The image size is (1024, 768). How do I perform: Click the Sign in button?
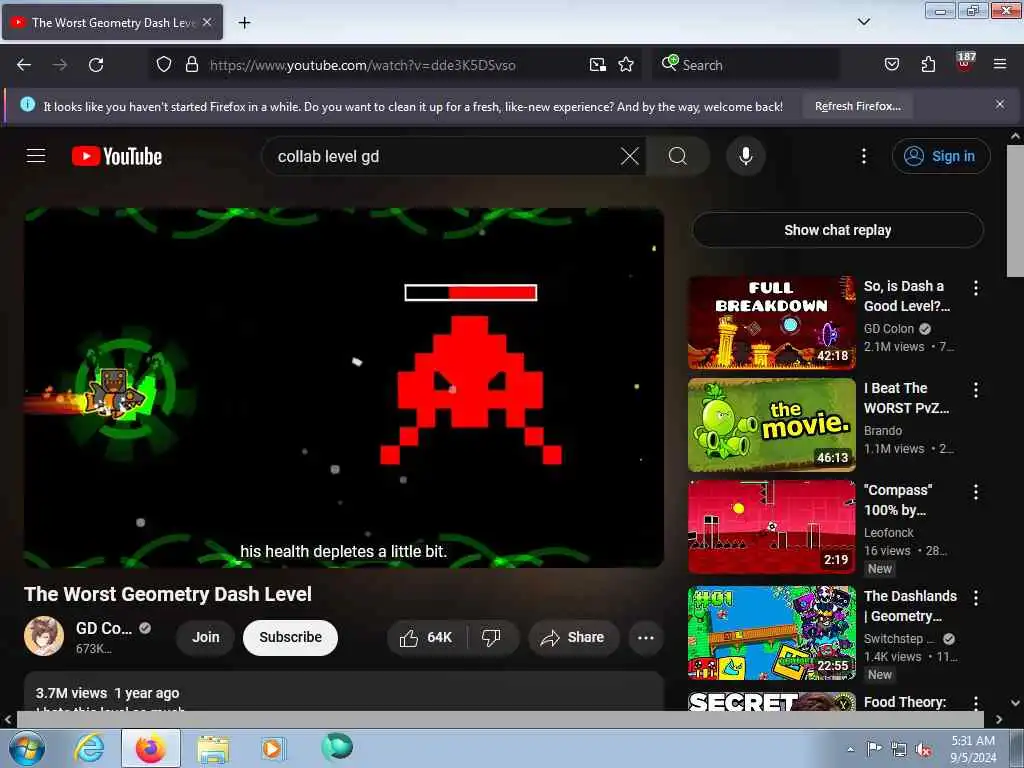940,156
